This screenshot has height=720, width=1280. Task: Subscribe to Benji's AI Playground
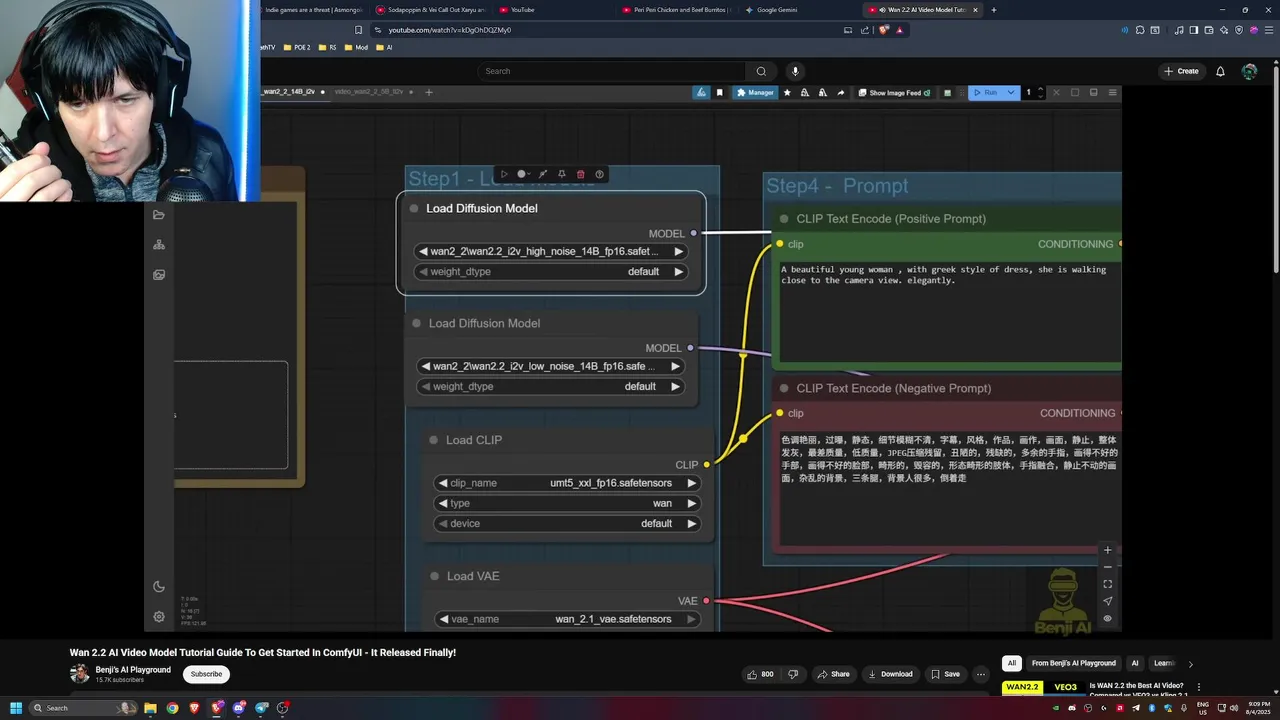pyautogui.click(x=206, y=674)
